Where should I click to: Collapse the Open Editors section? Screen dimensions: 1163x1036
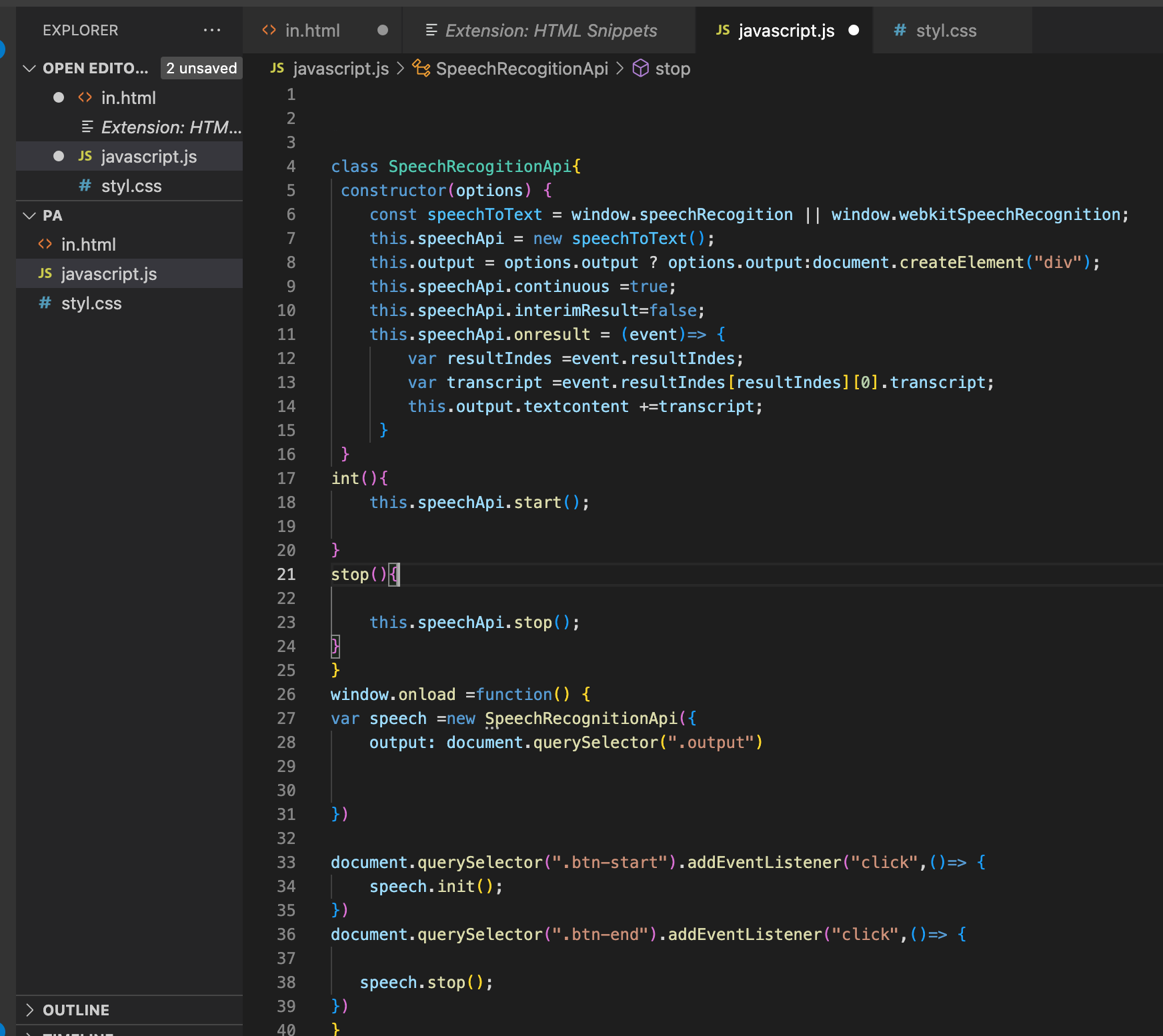(29, 68)
